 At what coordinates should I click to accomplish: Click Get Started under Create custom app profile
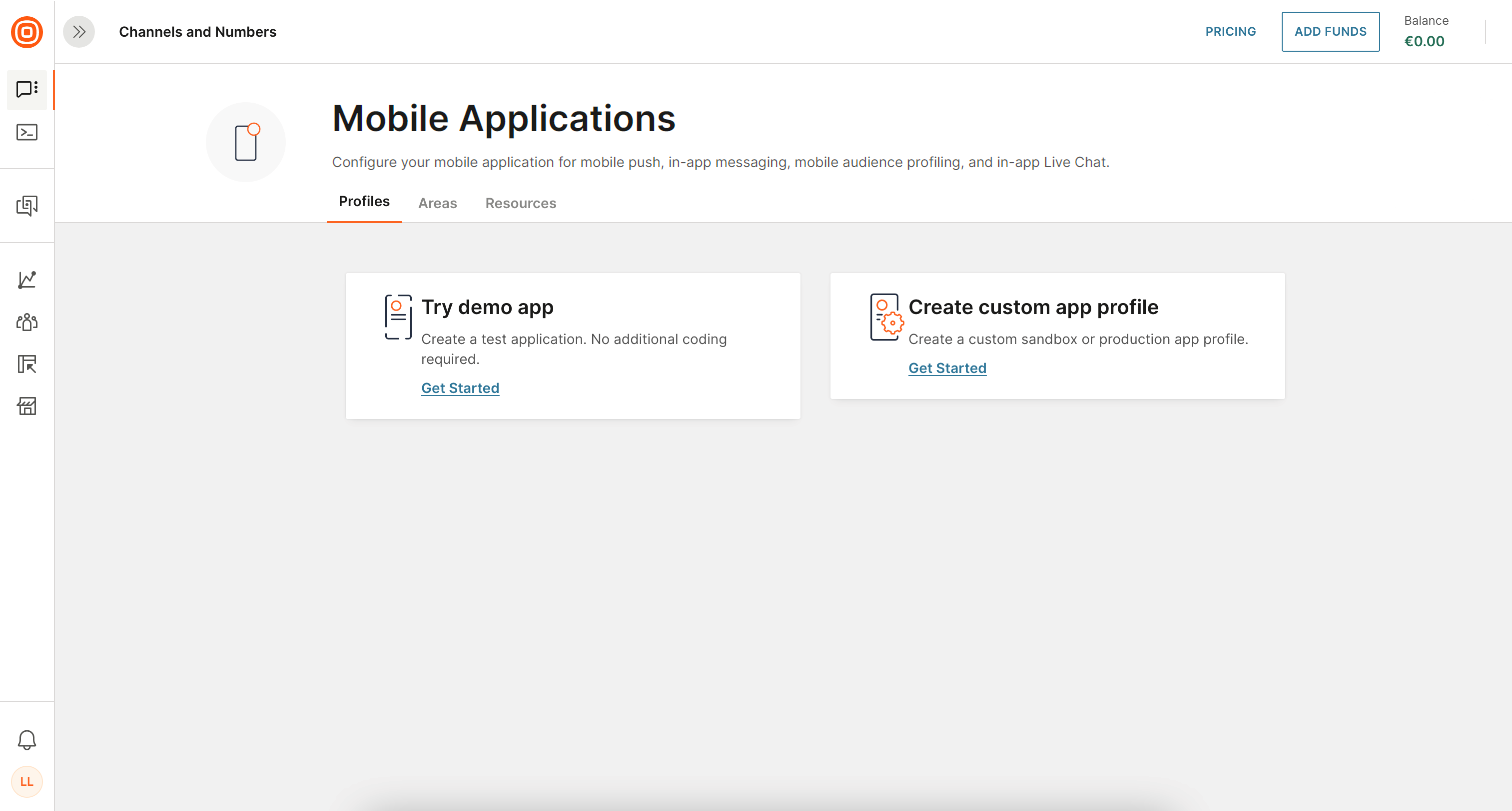click(x=947, y=368)
